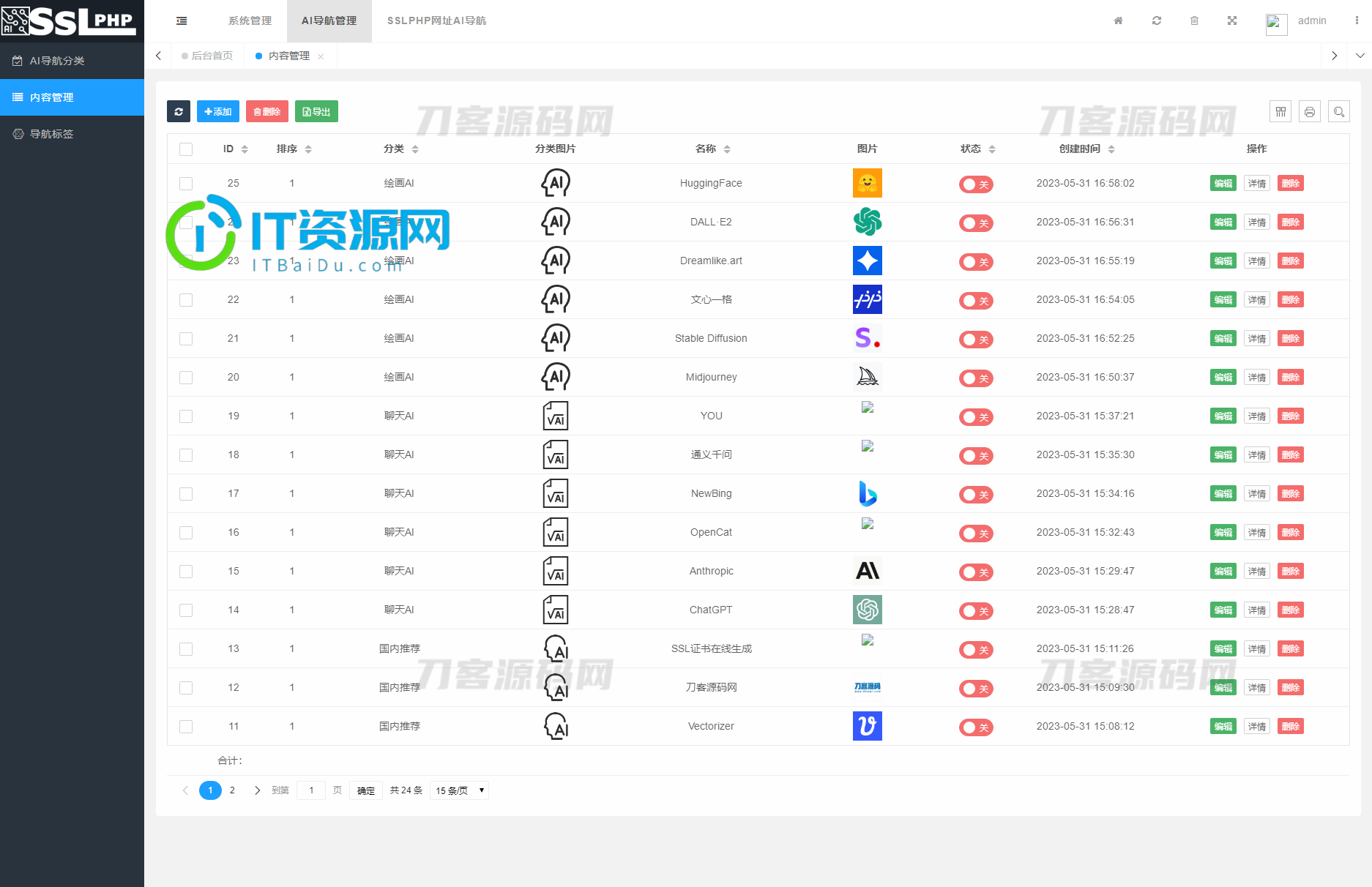Open the SSLPHP网址AI导航 top menu
The width and height of the screenshot is (1372, 887).
click(x=436, y=20)
